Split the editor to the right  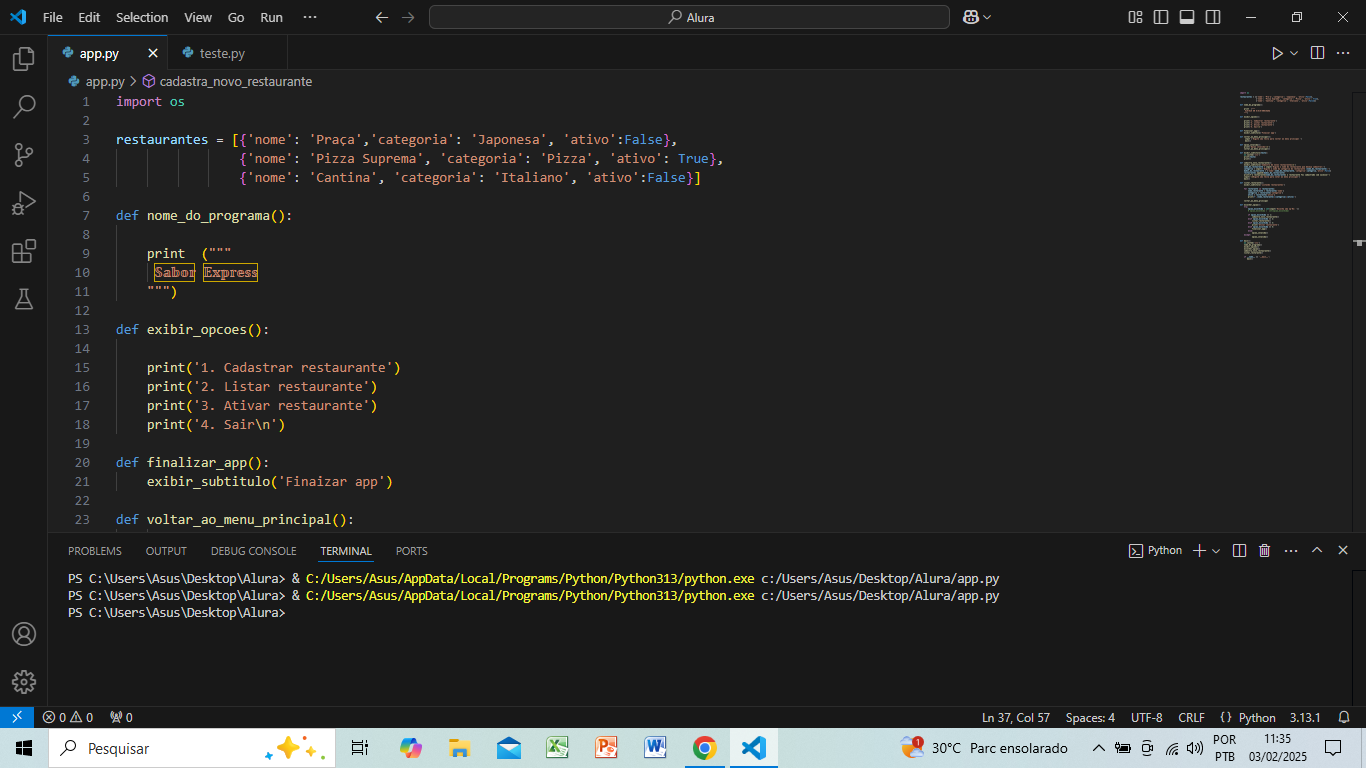(1317, 53)
